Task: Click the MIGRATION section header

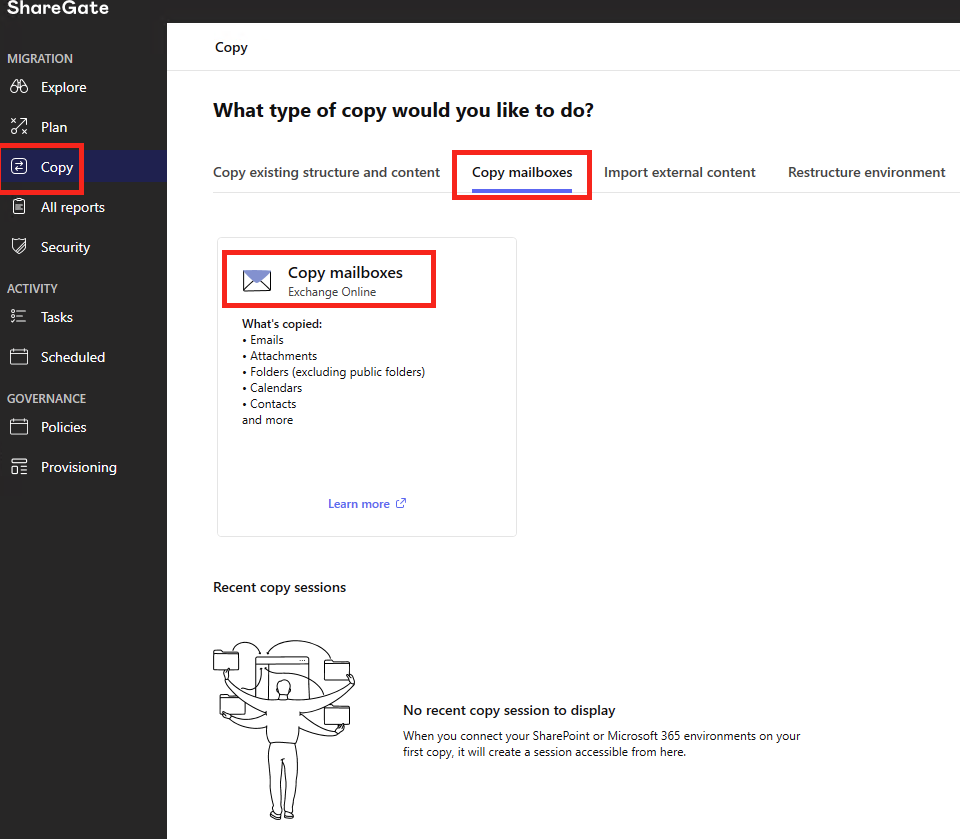Action: click(40, 58)
